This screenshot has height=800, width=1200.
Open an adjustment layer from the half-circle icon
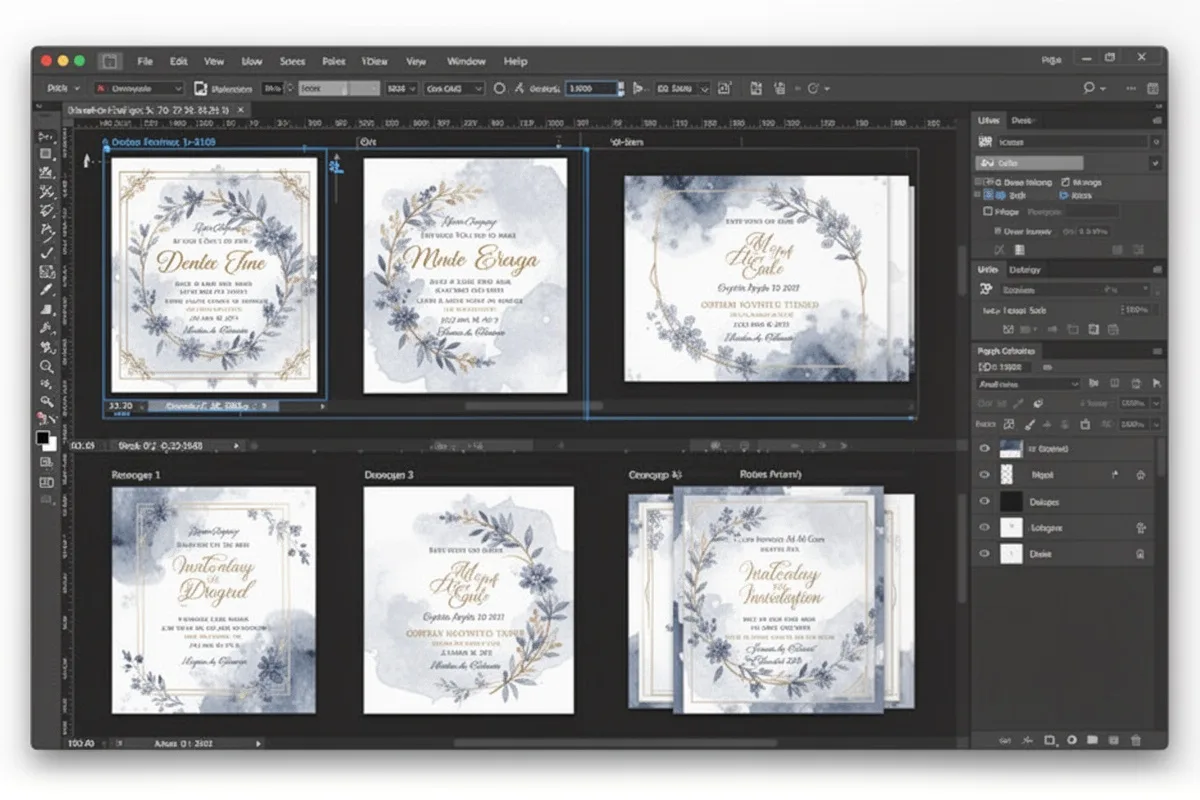click(1072, 740)
